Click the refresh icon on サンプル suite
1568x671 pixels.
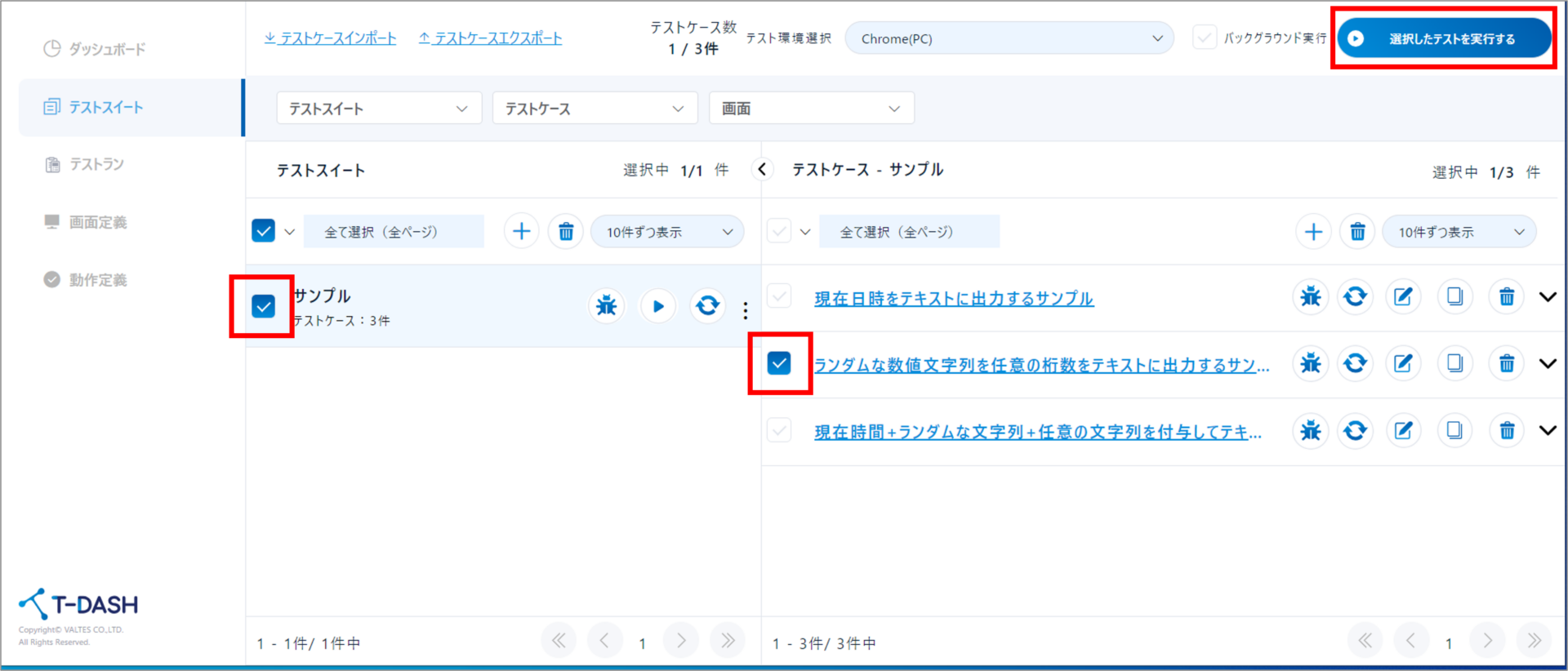707,306
